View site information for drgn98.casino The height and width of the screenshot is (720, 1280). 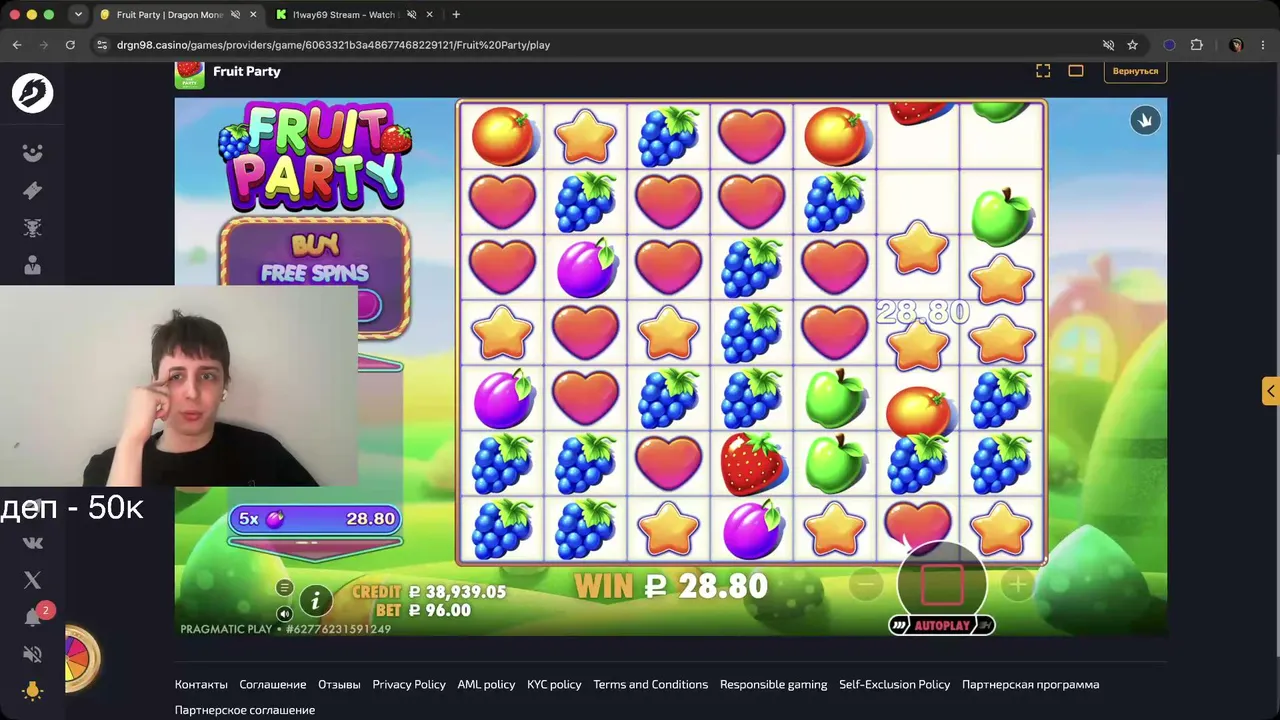(101, 45)
